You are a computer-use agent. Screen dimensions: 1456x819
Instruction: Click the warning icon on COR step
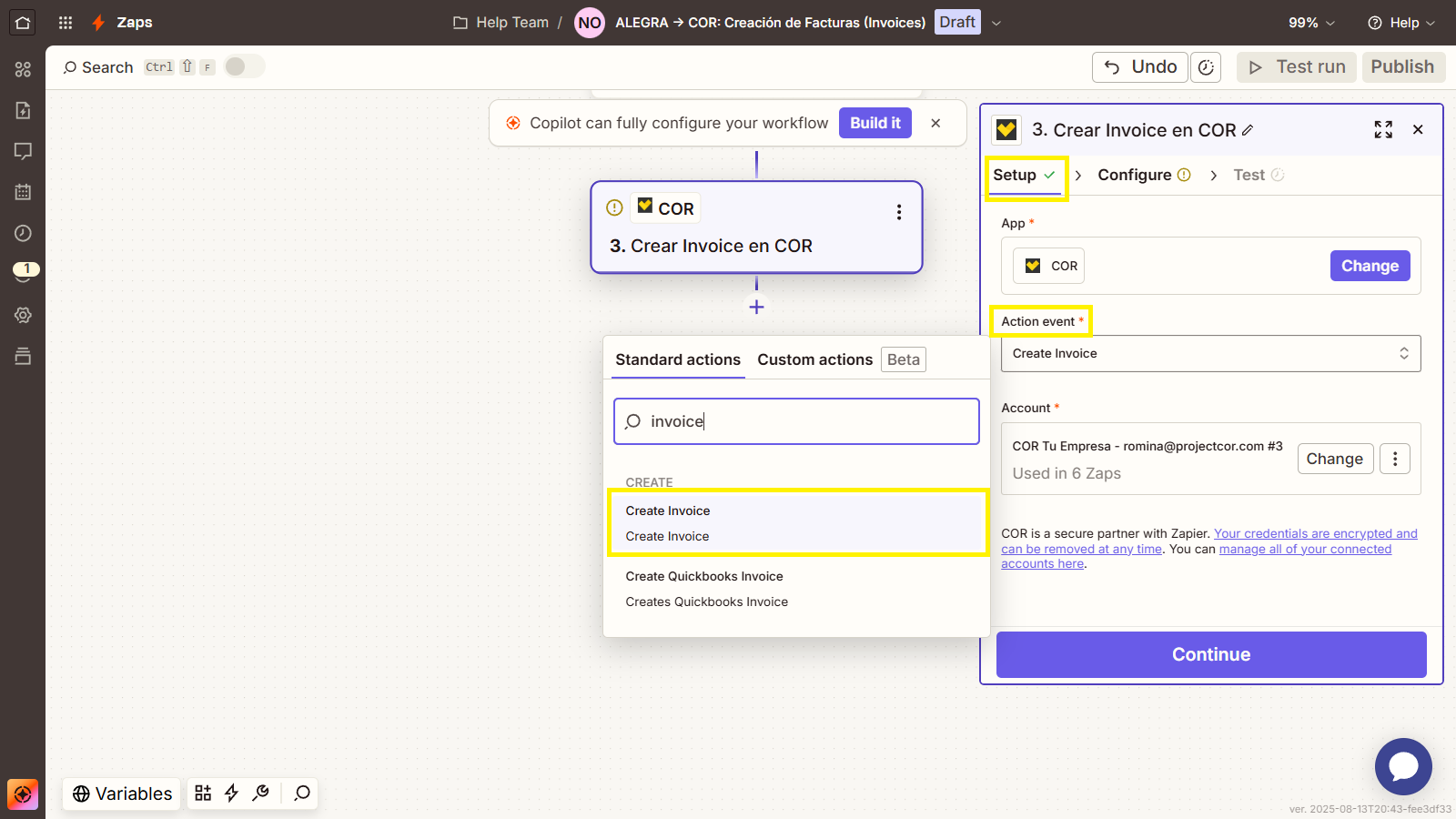tap(614, 207)
